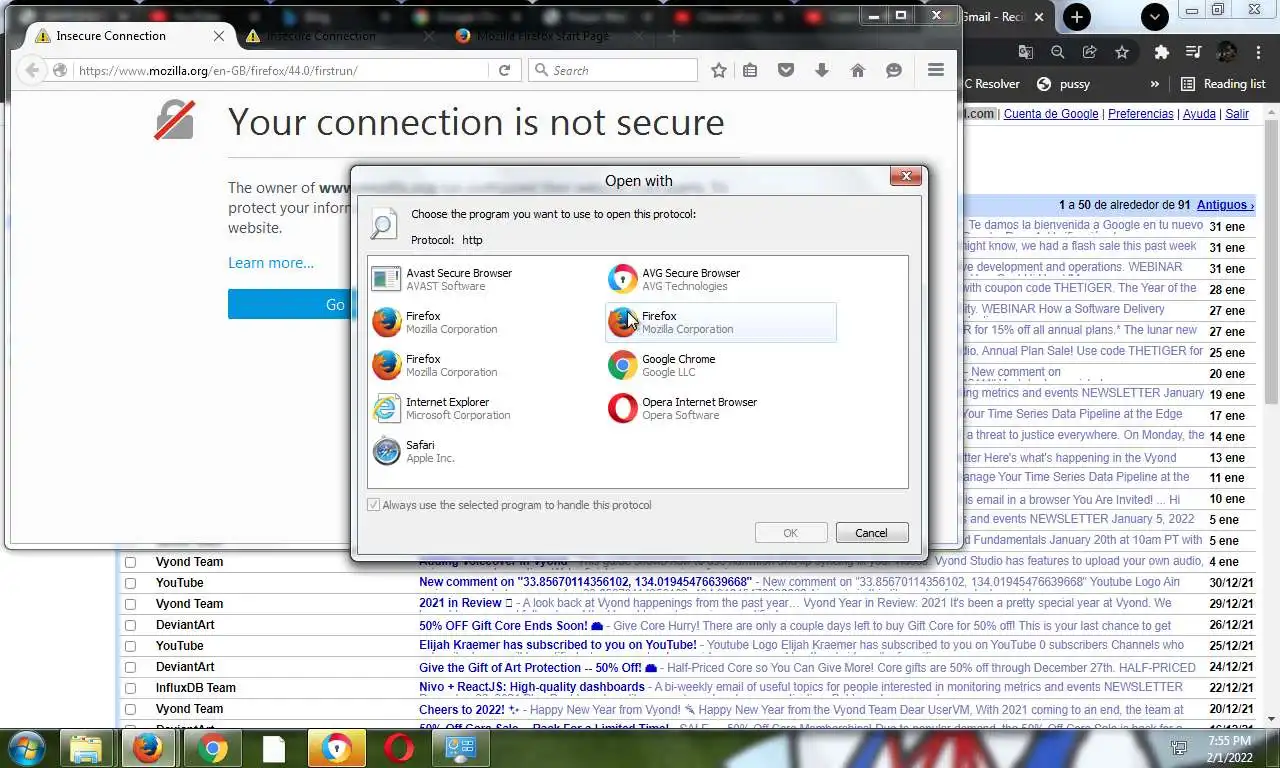Viewport: 1280px width, 768px height.
Task: Open Chrome share page icon
Action: [x=1090, y=52]
